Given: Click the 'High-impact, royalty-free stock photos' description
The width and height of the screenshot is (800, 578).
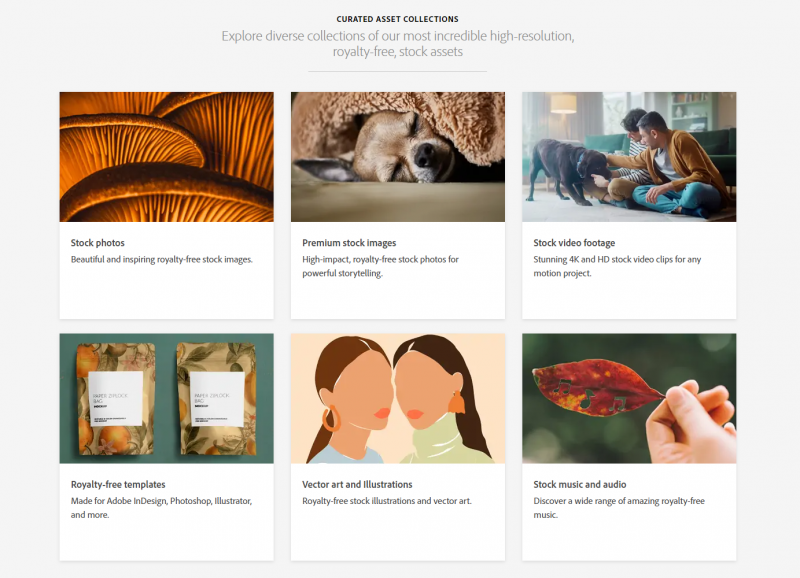Looking at the screenshot, I should coord(380,266).
